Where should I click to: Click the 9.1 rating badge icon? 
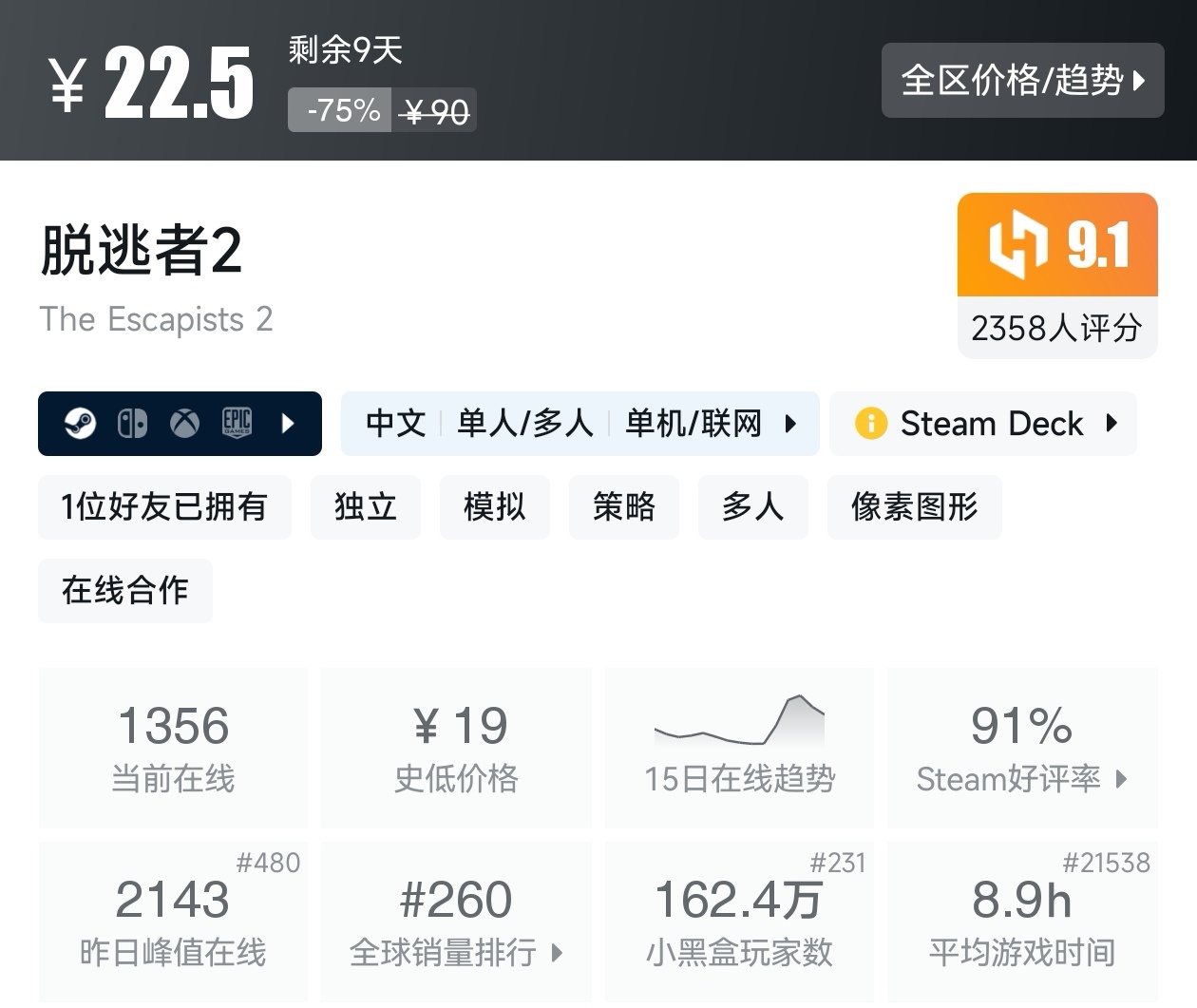click(1016, 245)
